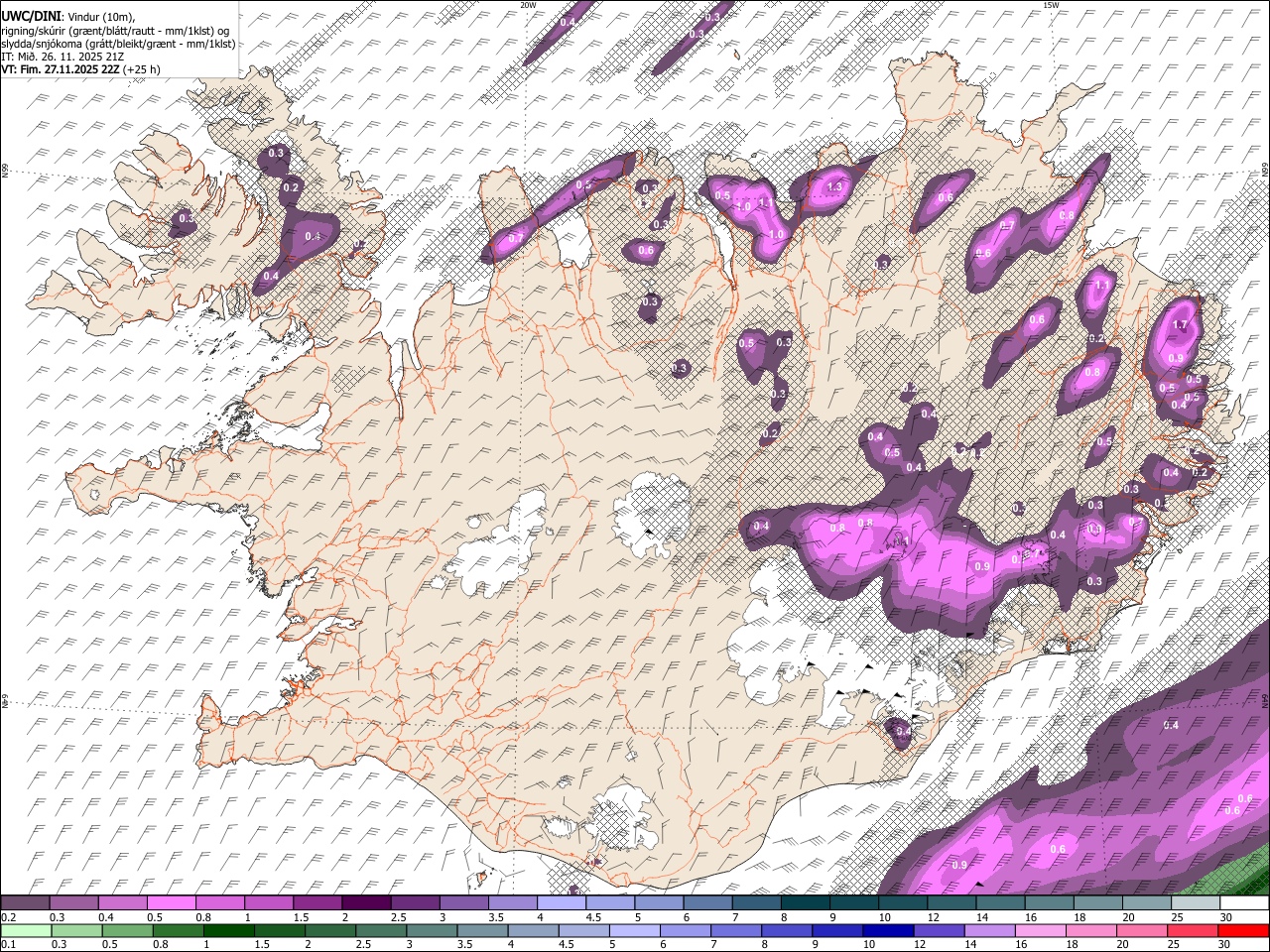Screen dimensions: 1270x952
Task: Click the 15W longitude label at top
Action: pos(1051,5)
